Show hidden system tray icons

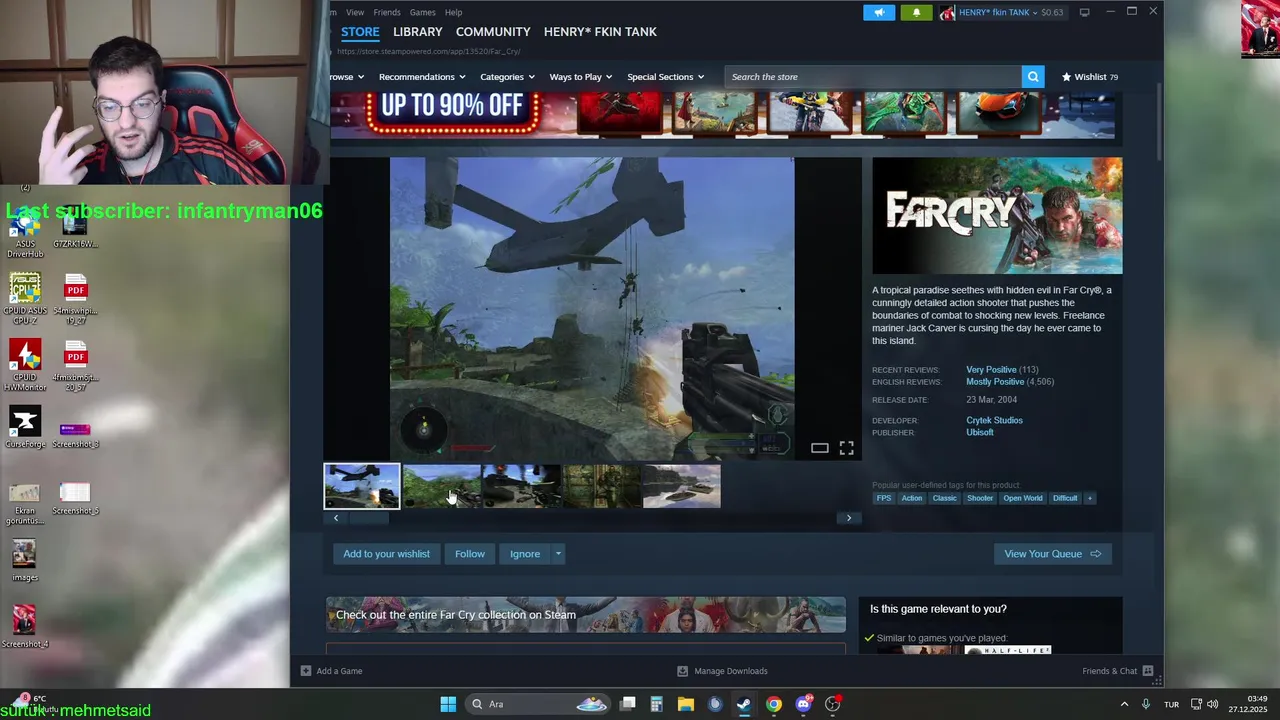[x=1124, y=704]
